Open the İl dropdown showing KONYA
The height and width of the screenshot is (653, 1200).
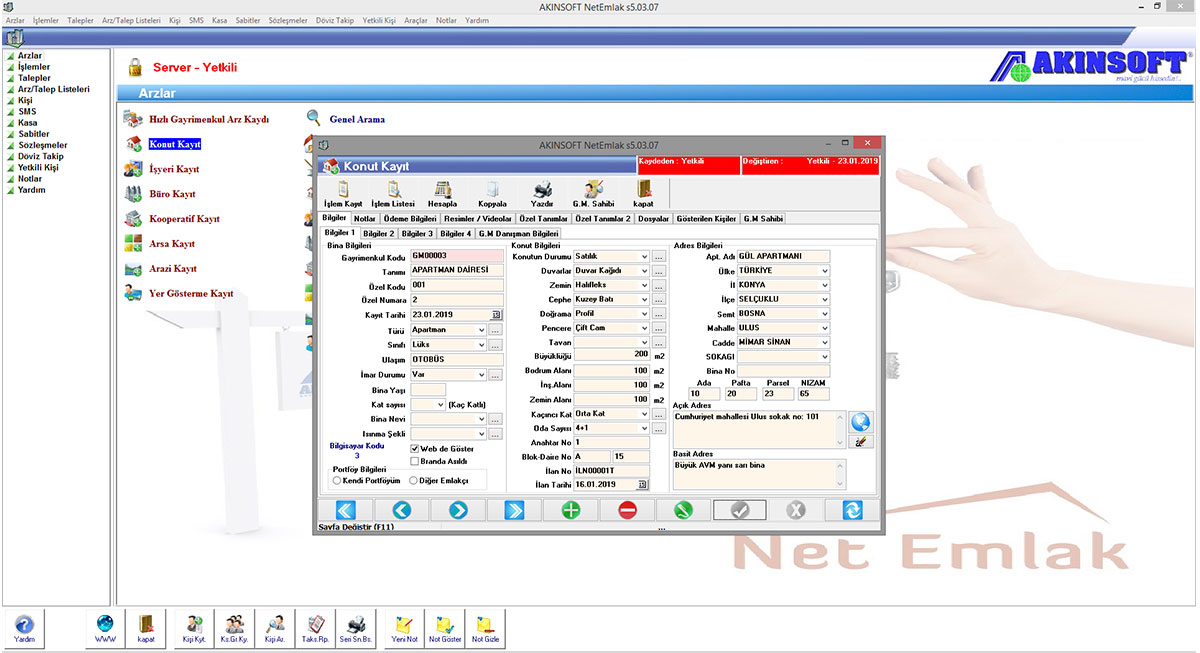pyautogui.click(x=826, y=284)
